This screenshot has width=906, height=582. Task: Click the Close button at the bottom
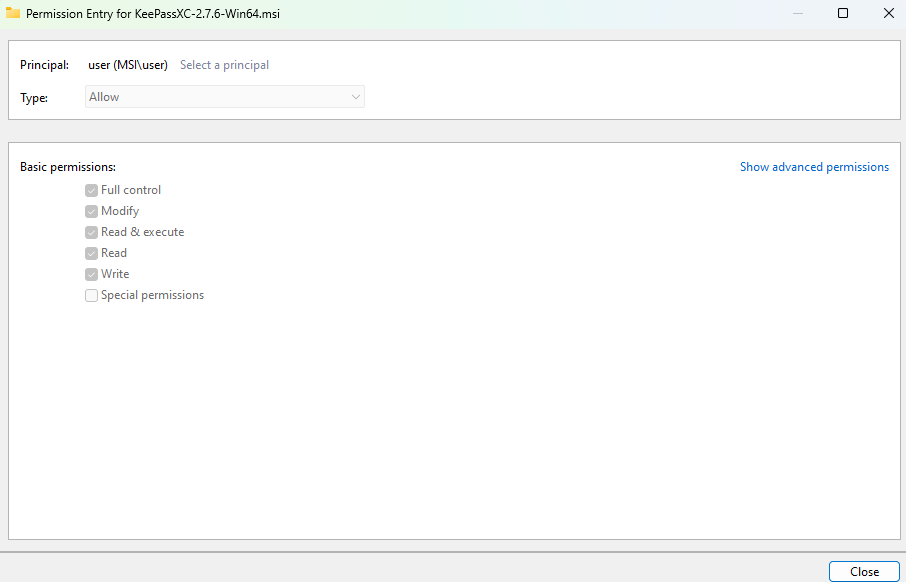[x=864, y=571]
